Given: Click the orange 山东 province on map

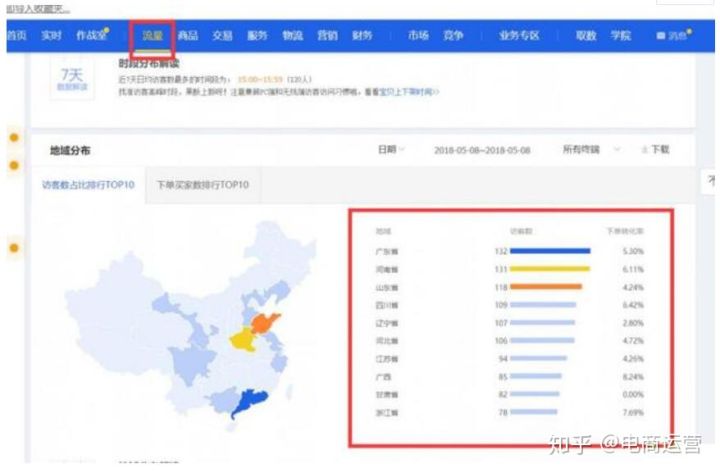Looking at the screenshot, I should (264, 324).
